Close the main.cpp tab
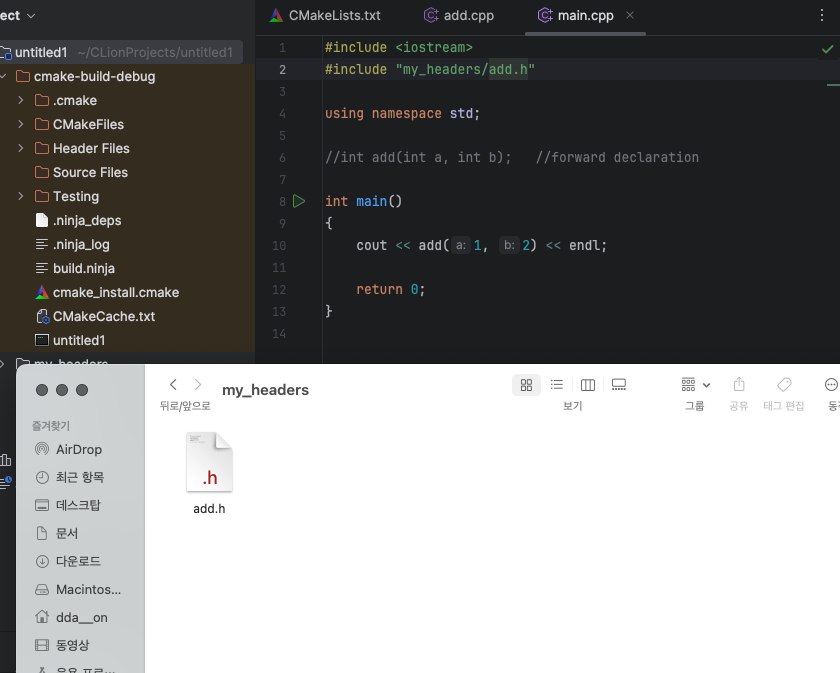The width and height of the screenshot is (840, 673). click(630, 16)
